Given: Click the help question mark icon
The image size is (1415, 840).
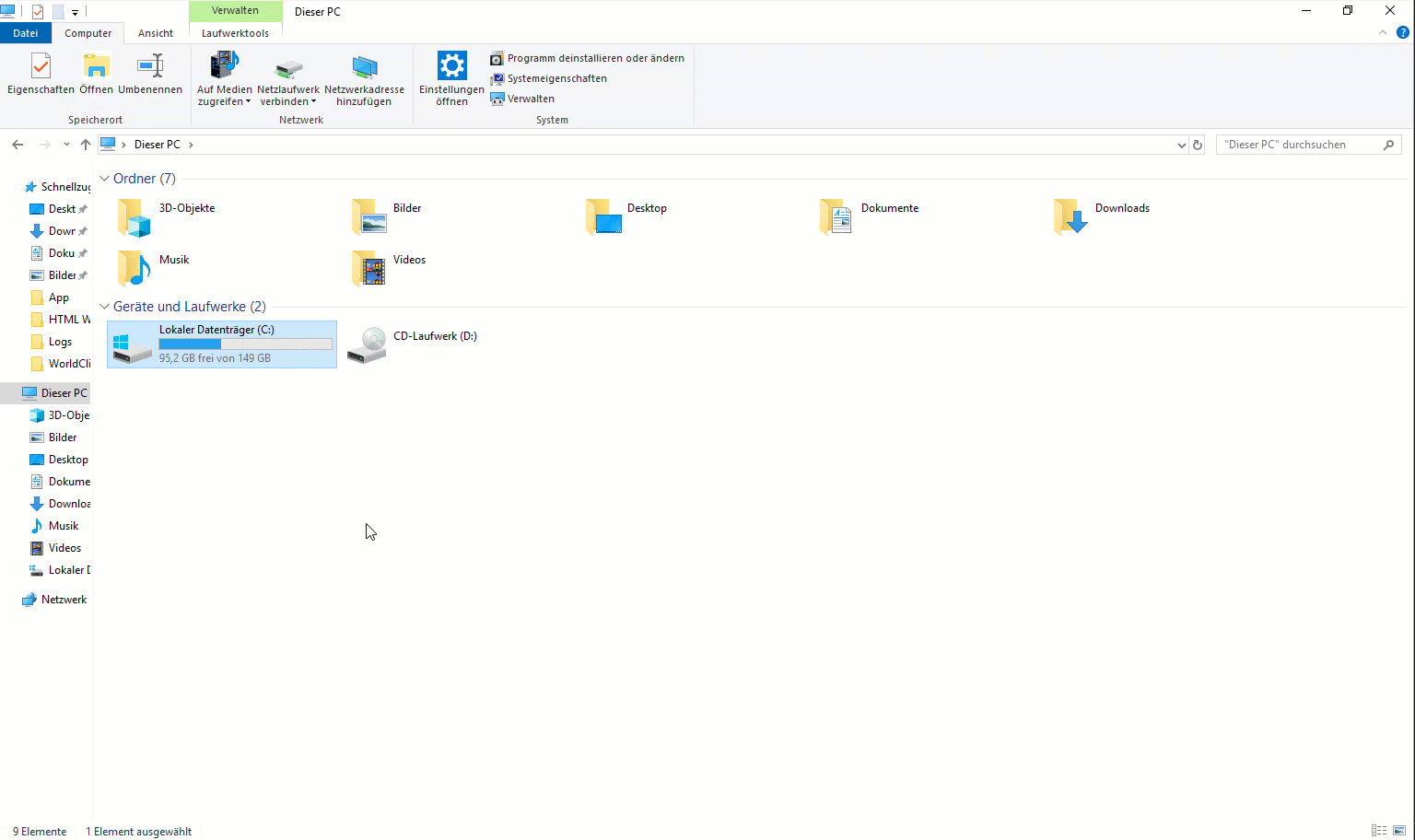Looking at the screenshot, I should pyautogui.click(x=1403, y=32).
